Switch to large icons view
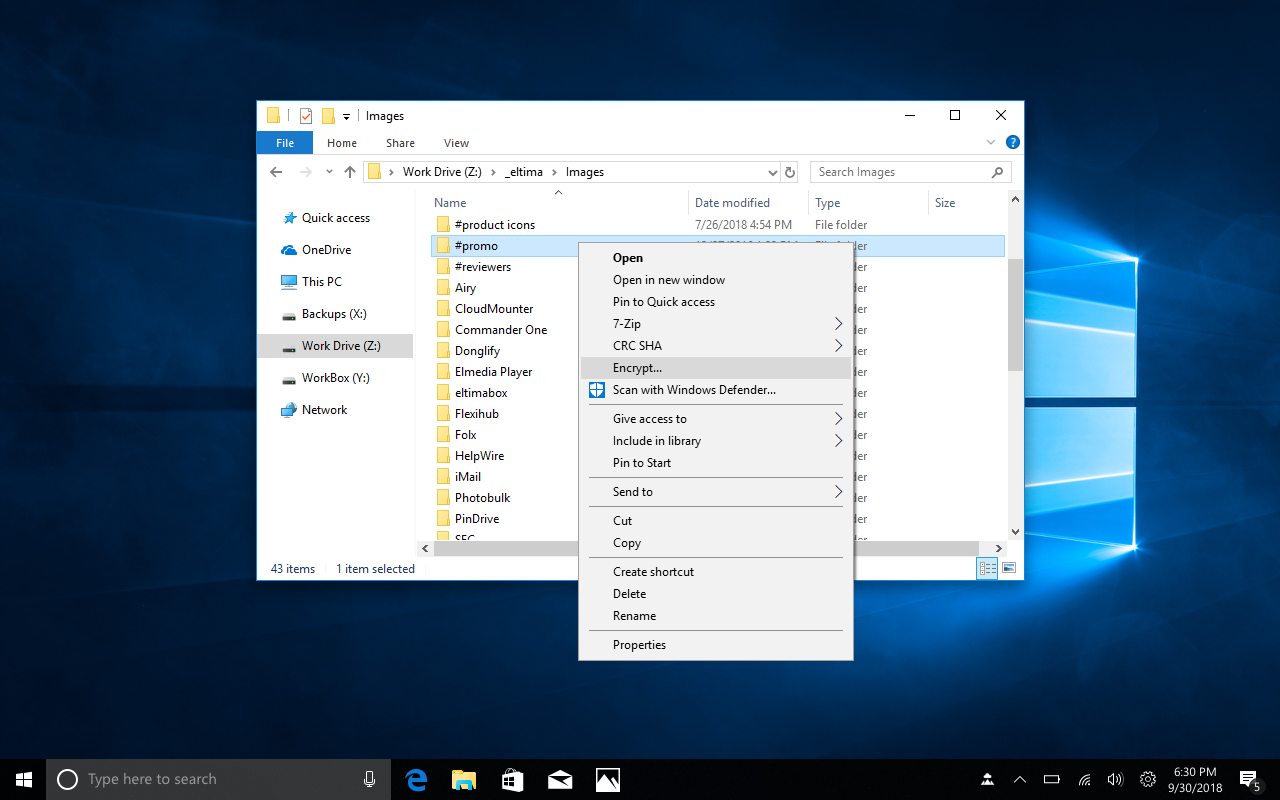 (x=1009, y=568)
